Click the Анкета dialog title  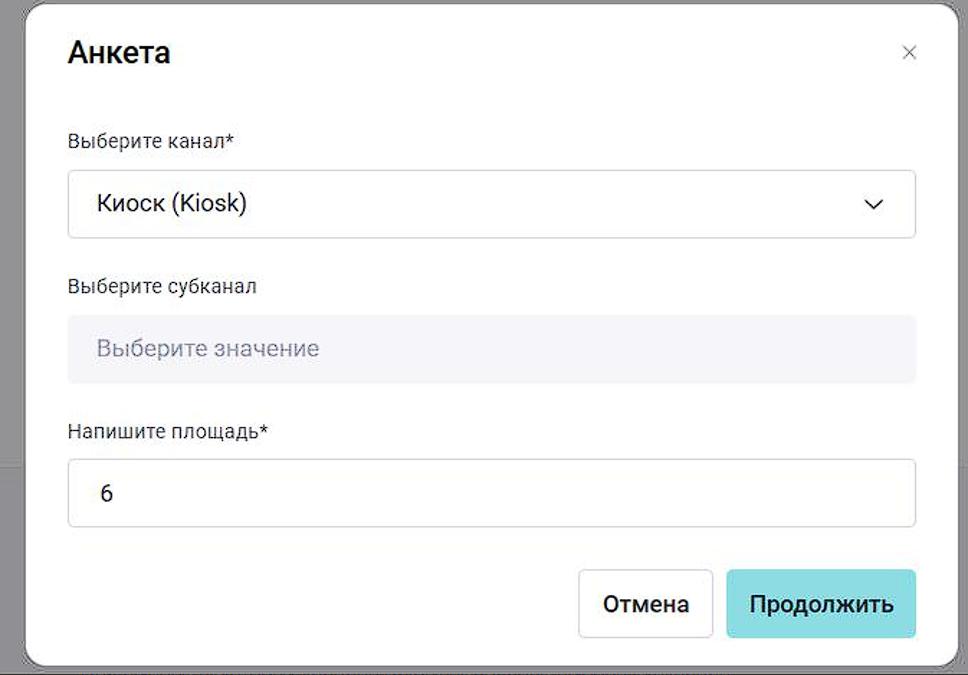119,53
